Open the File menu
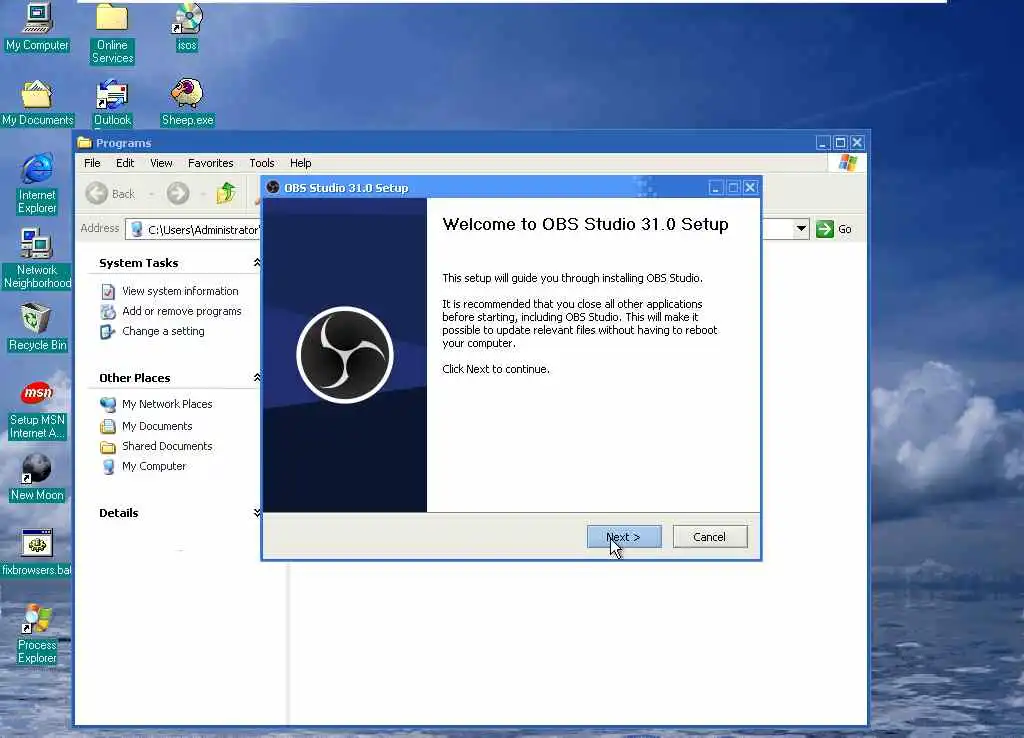This screenshot has width=1024, height=738. pos(92,163)
